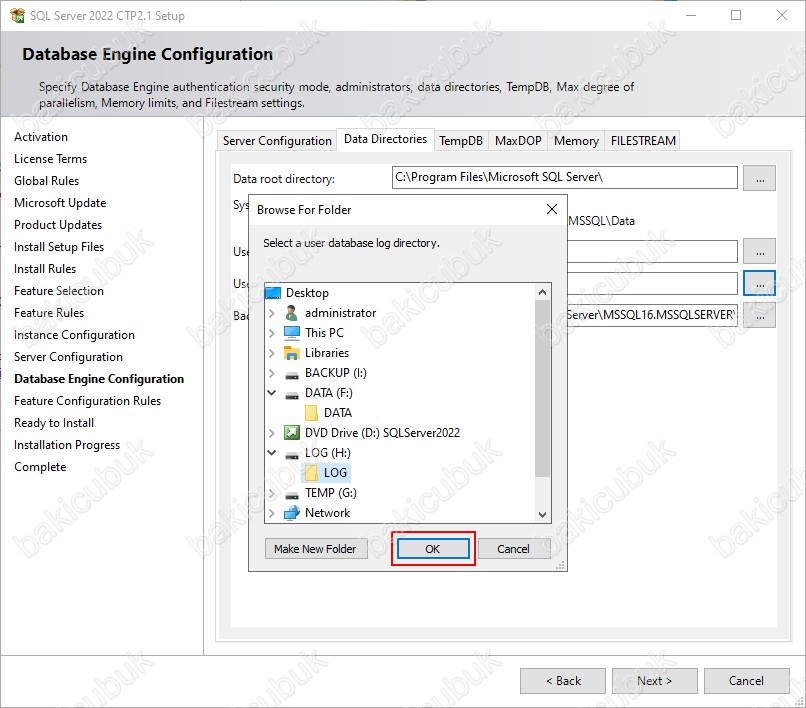This screenshot has height=708, width=806.
Task: Select the BACKUP (I:) tree label
Action: pyautogui.click(x=336, y=373)
